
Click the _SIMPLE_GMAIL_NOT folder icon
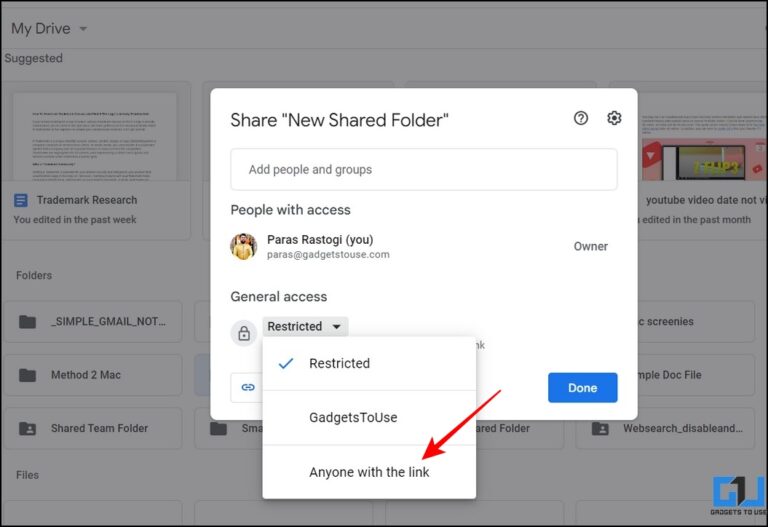coord(27,322)
